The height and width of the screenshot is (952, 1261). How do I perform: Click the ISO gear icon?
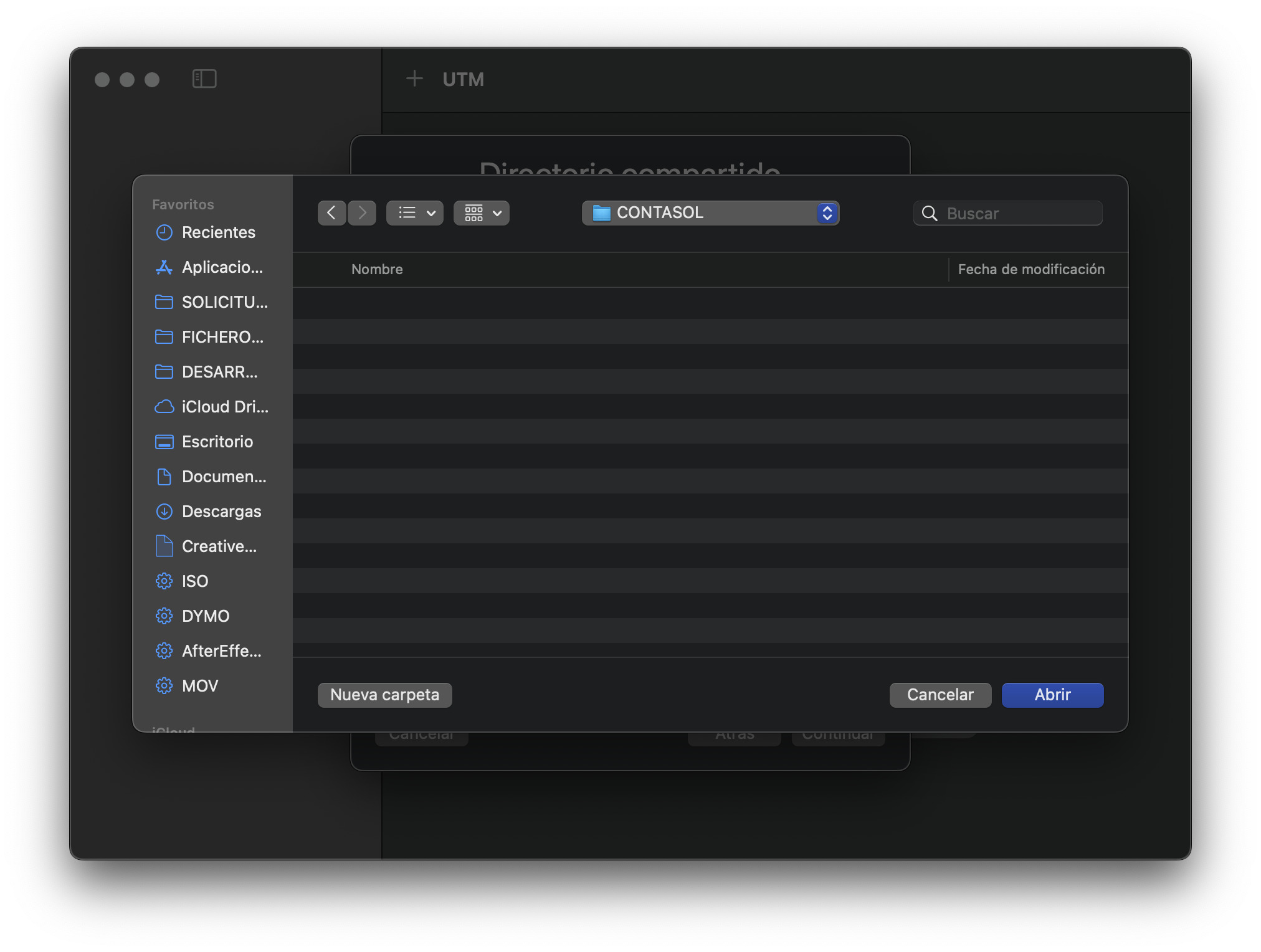[x=164, y=581]
